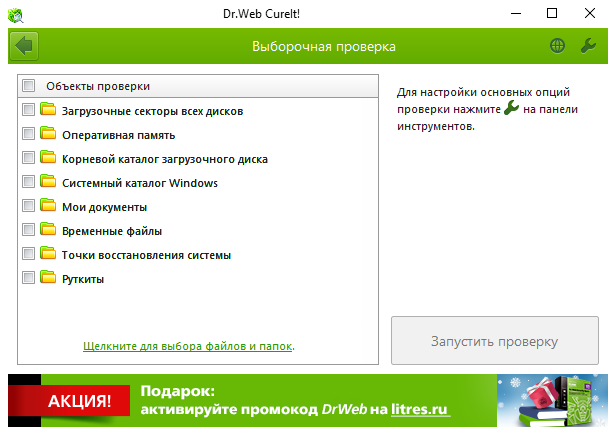Enable the Мои документы checkbox
616x435 pixels.
pyautogui.click(x=28, y=206)
